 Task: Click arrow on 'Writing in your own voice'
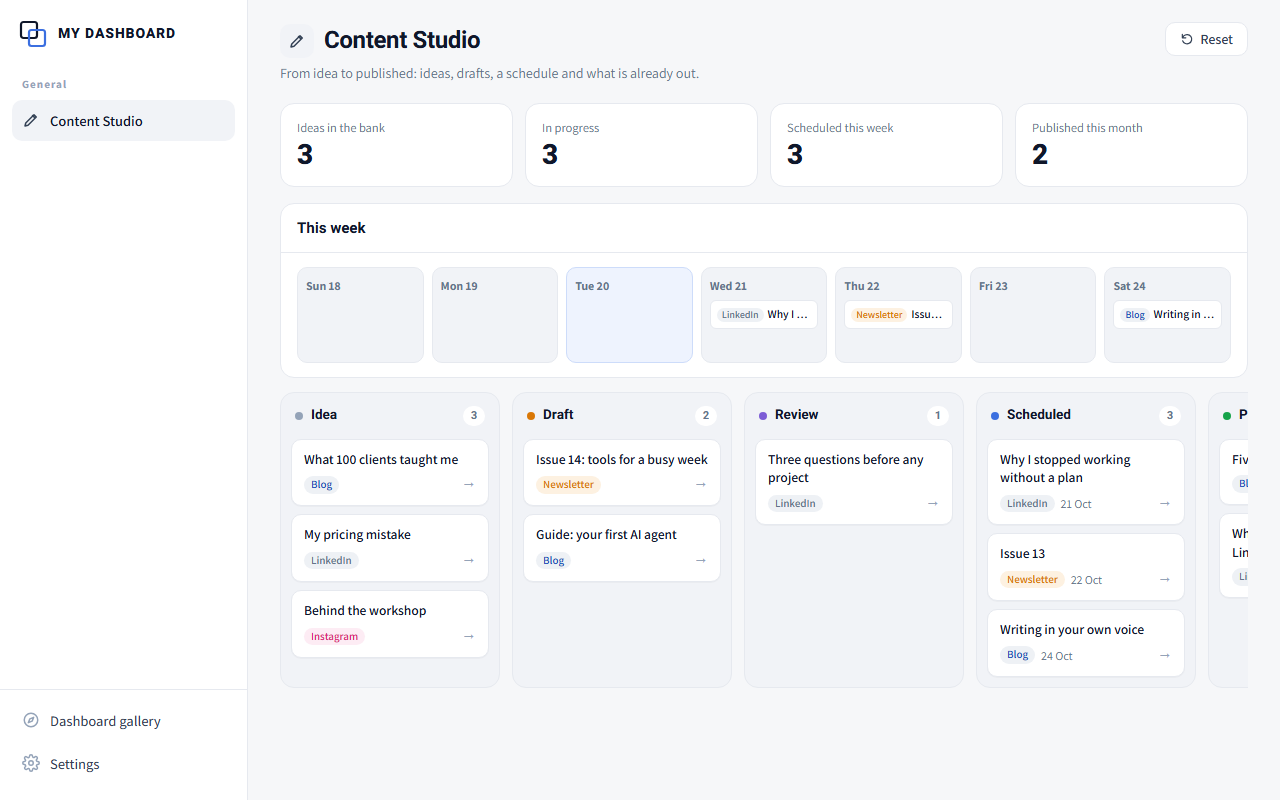pyautogui.click(x=1165, y=656)
